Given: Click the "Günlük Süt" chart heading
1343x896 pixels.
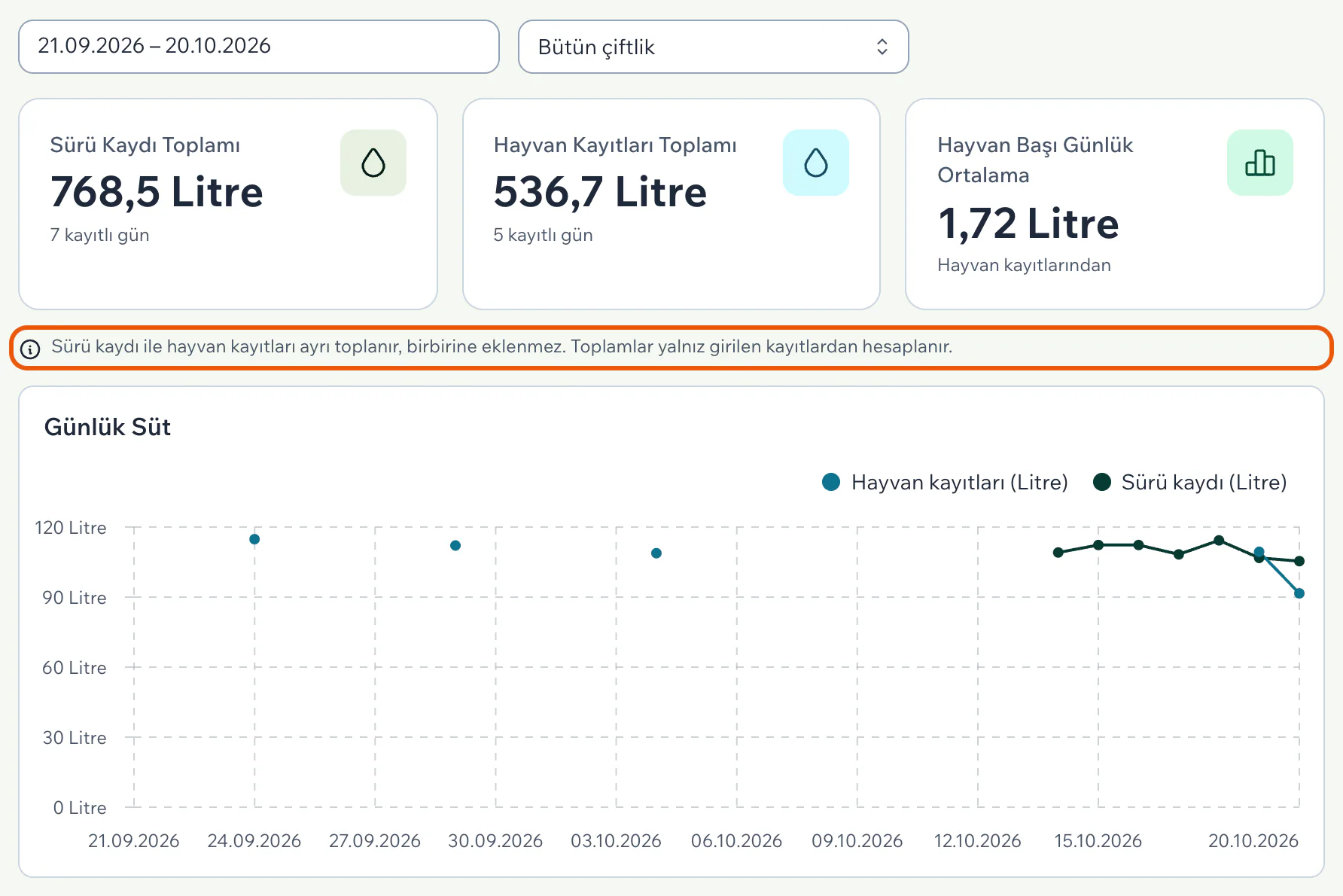Looking at the screenshot, I should [x=108, y=427].
